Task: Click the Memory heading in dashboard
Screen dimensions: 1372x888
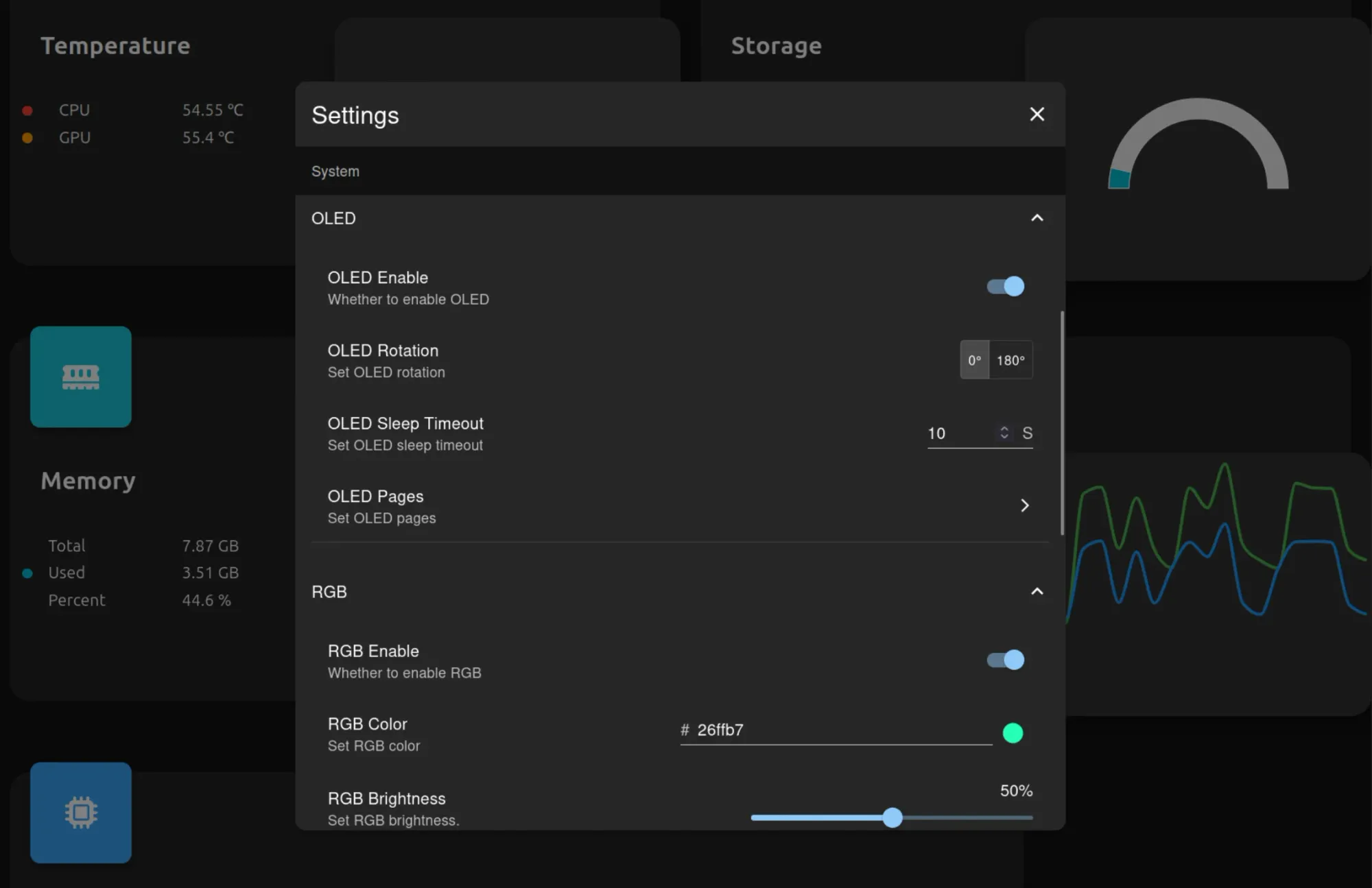Action: 88,481
